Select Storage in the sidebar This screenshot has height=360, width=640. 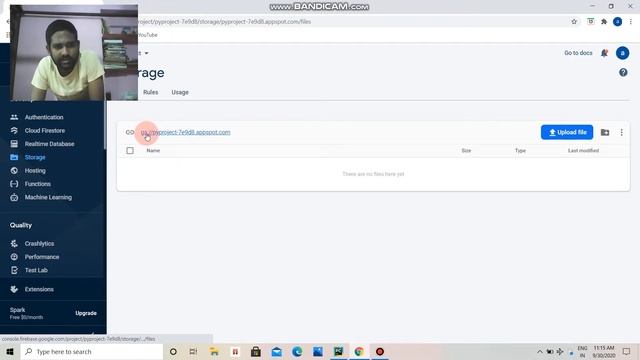coord(35,157)
